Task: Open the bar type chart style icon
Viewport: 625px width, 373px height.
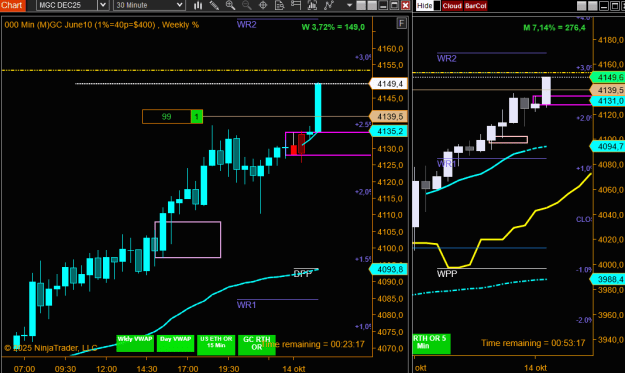Action: tap(198, 5)
